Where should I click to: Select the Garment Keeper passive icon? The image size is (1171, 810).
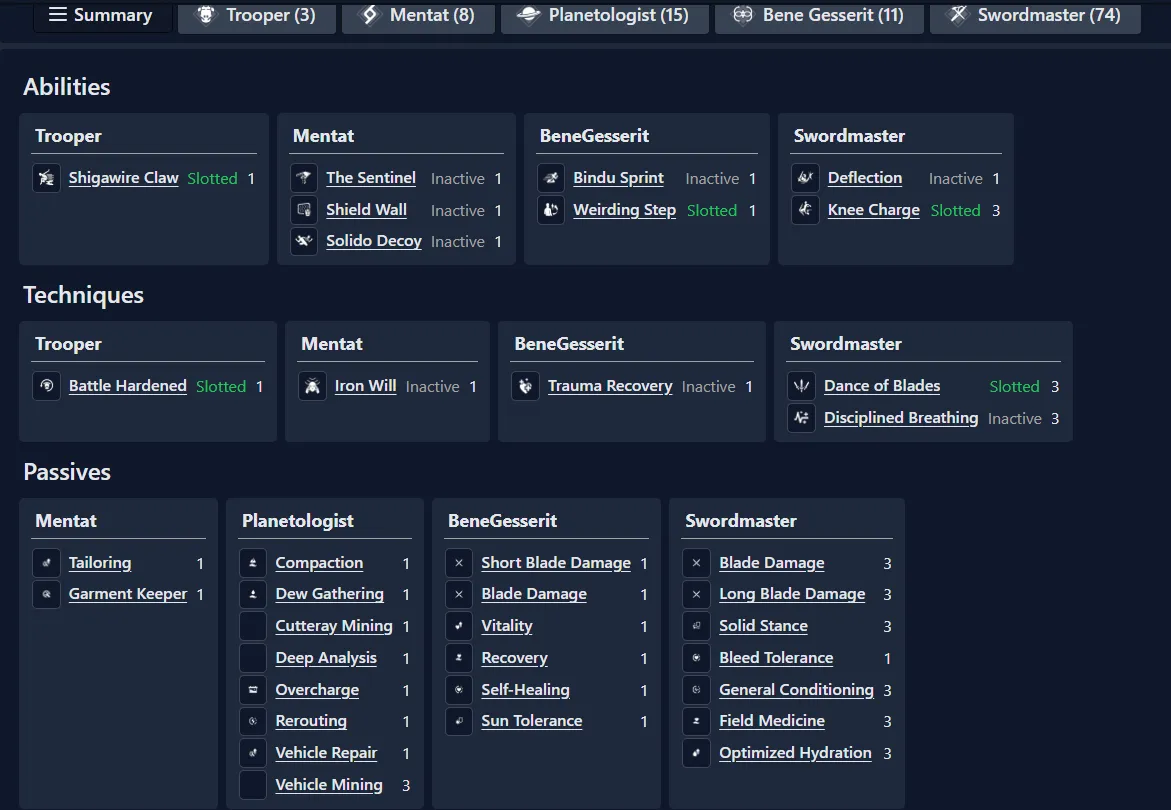click(x=46, y=595)
